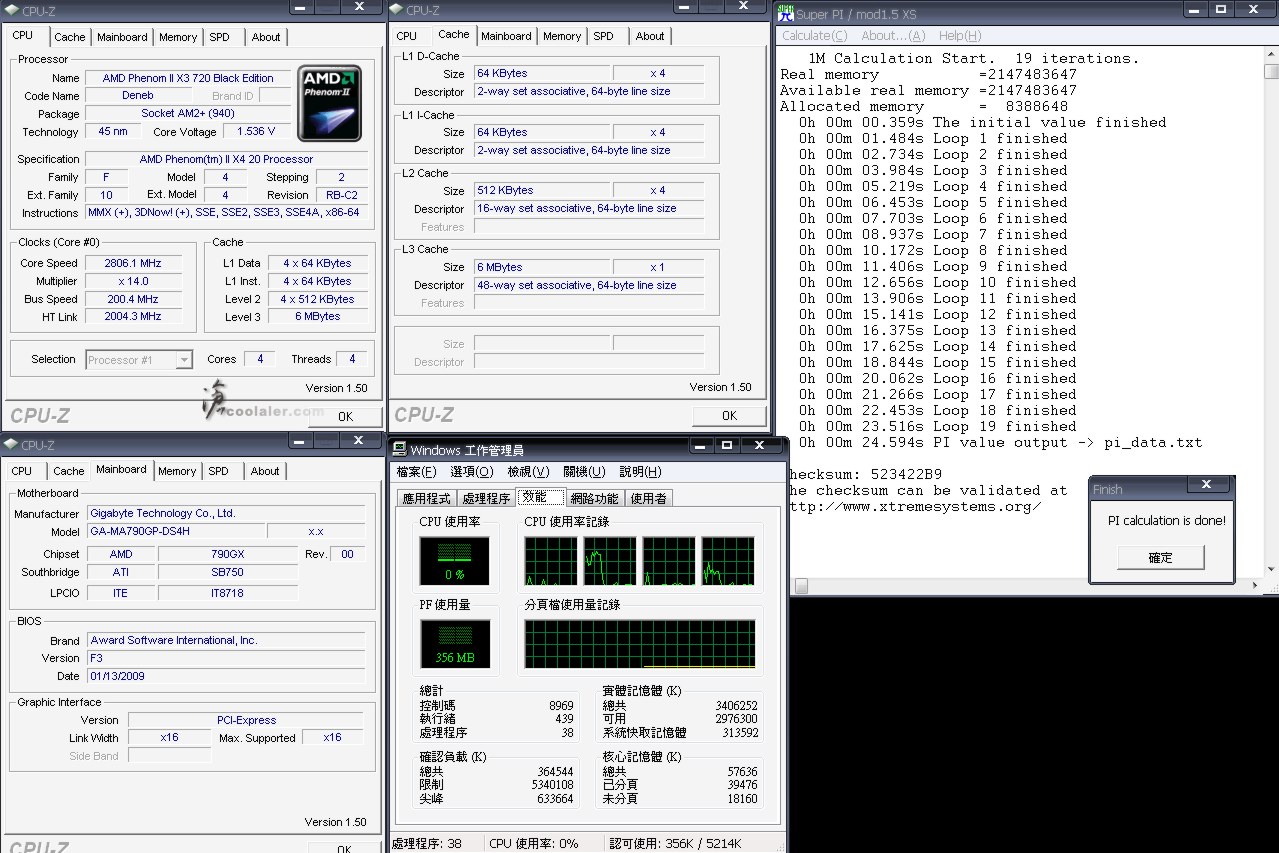Confirm the Finish dialog with 確定 button

(1161, 557)
